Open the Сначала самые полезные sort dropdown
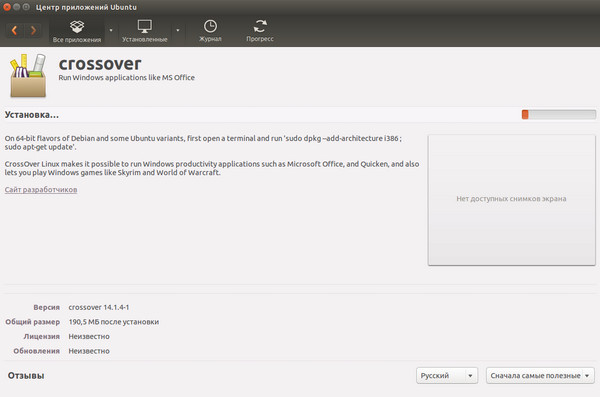The image size is (600, 397). (x=540, y=376)
